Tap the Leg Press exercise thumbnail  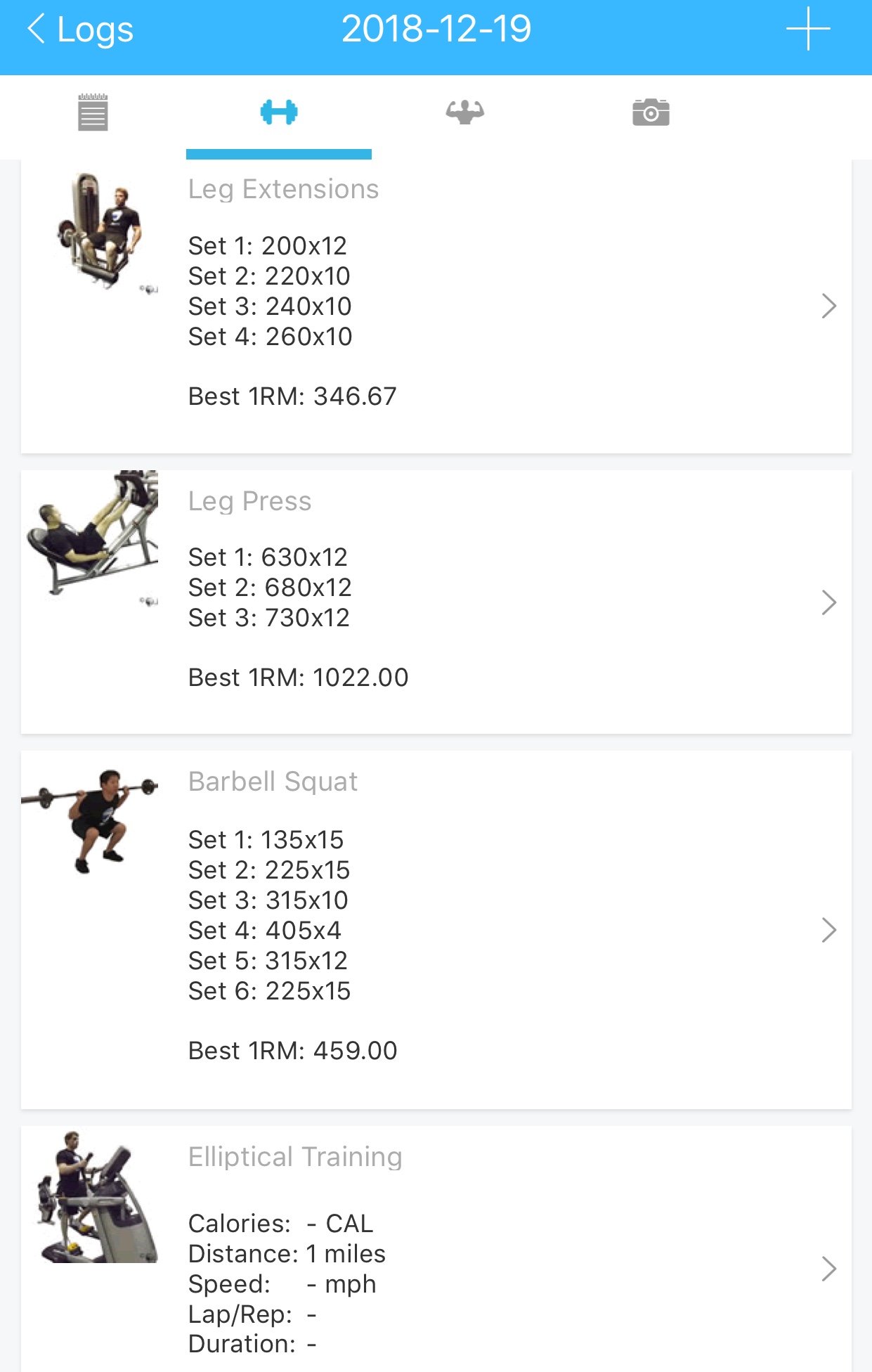click(93, 534)
